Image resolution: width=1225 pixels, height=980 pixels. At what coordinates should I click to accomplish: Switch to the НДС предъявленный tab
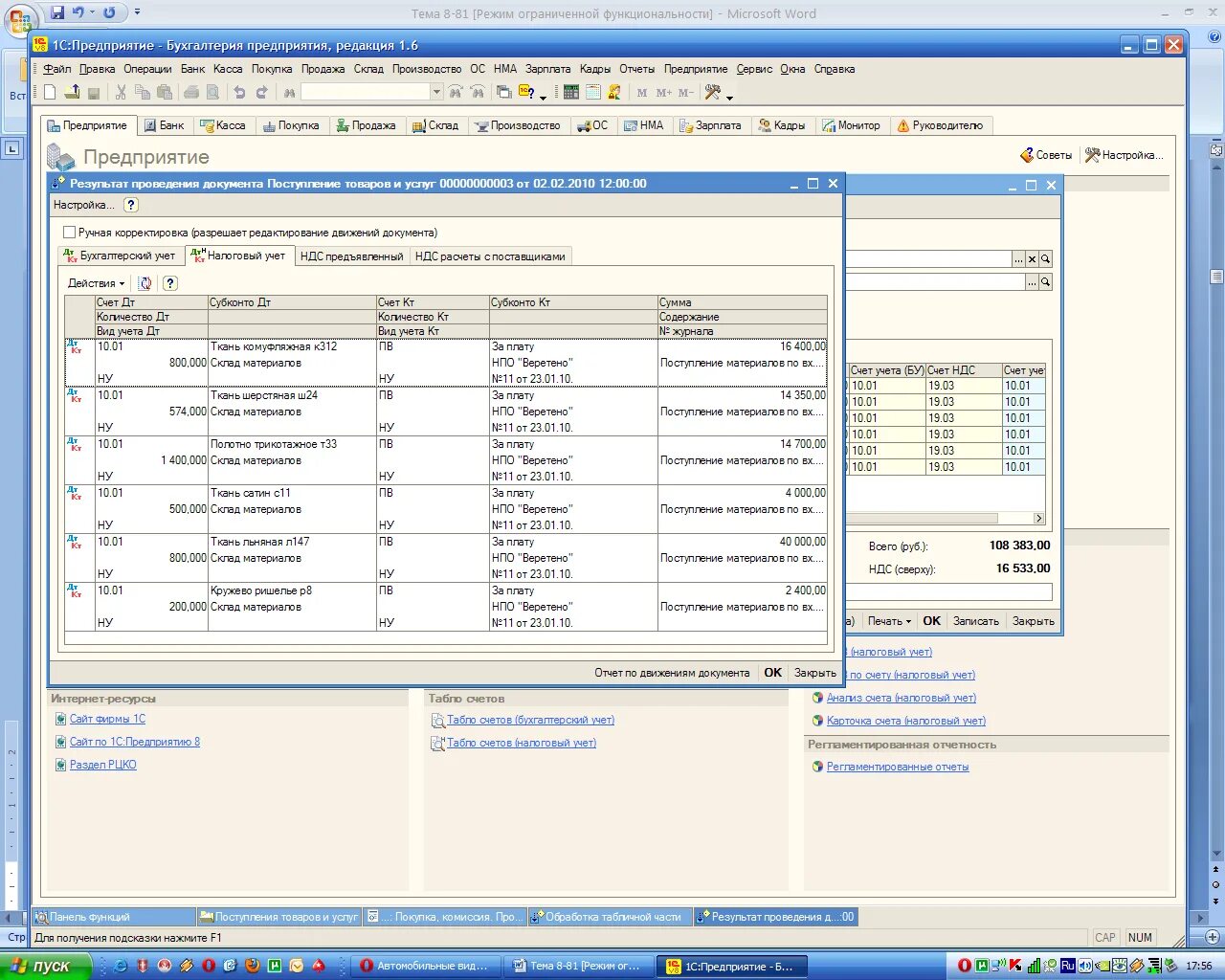coord(351,256)
